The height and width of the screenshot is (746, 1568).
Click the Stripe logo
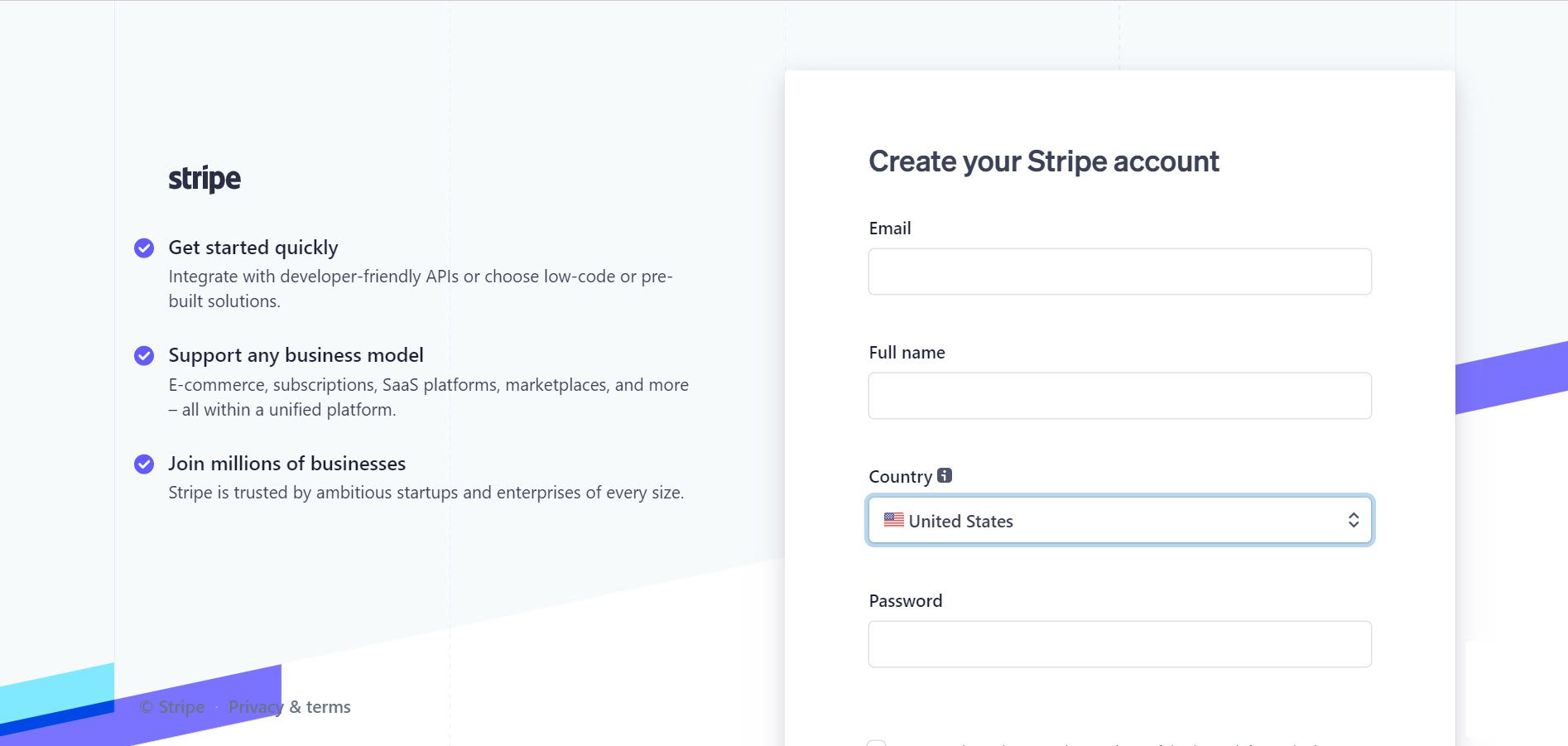(204, 178)
